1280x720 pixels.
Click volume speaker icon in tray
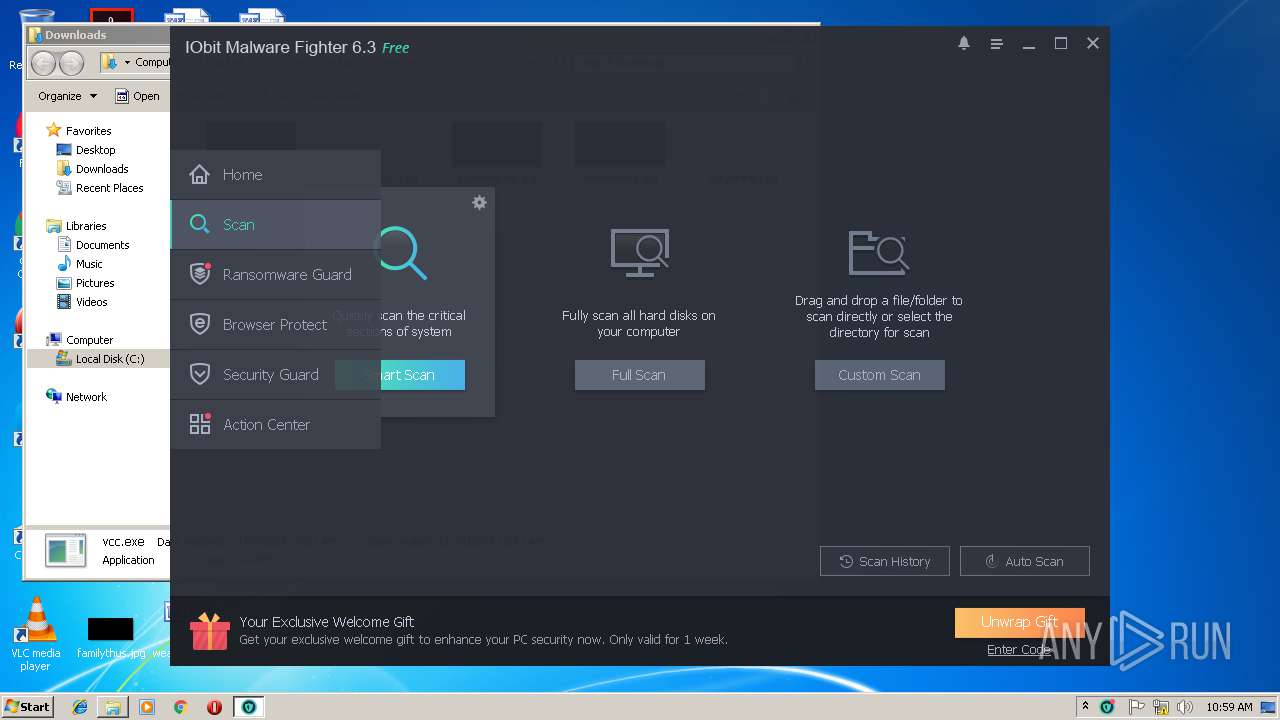pyautogui.click(x=1185, y=707)
